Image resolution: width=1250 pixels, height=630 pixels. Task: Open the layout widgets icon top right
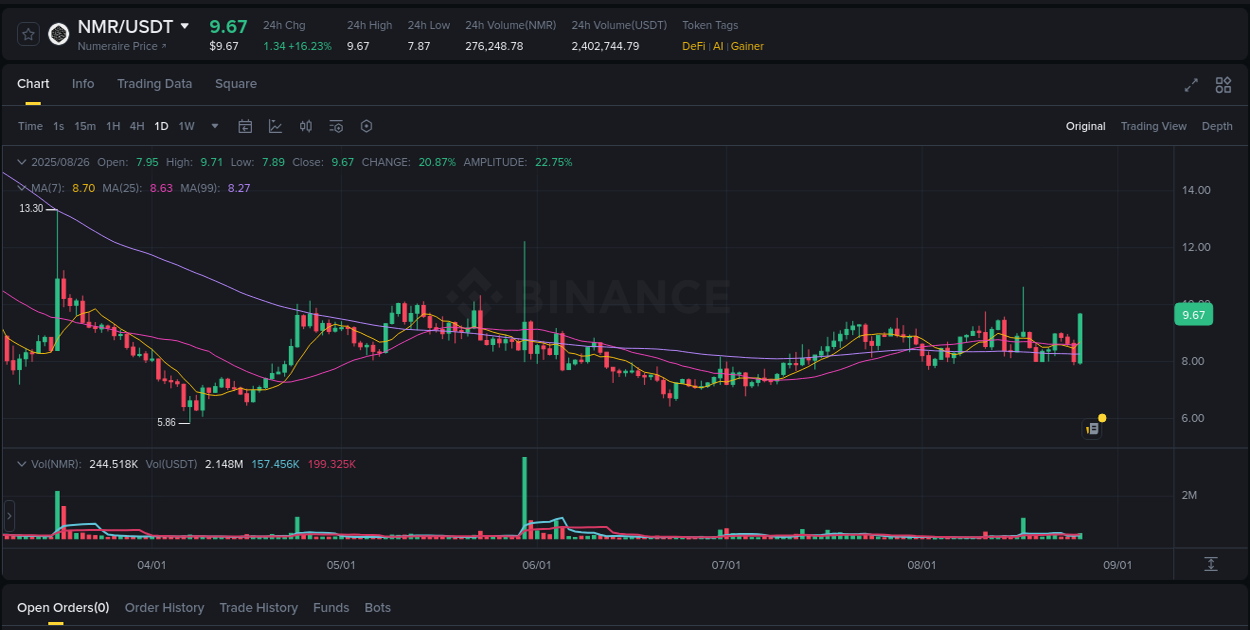click(x=1223, y=86)
